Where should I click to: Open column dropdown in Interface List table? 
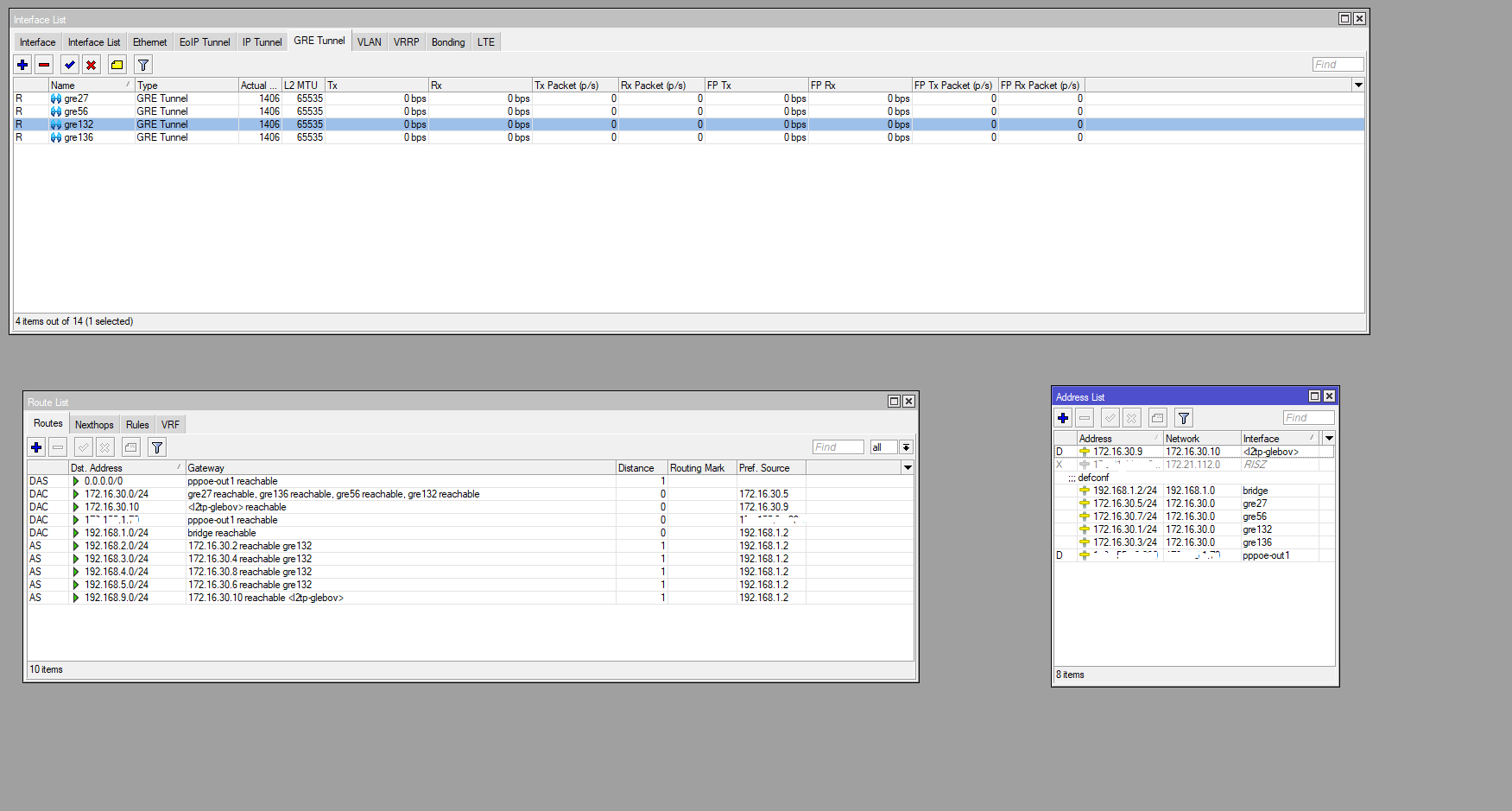point(1358,85)
